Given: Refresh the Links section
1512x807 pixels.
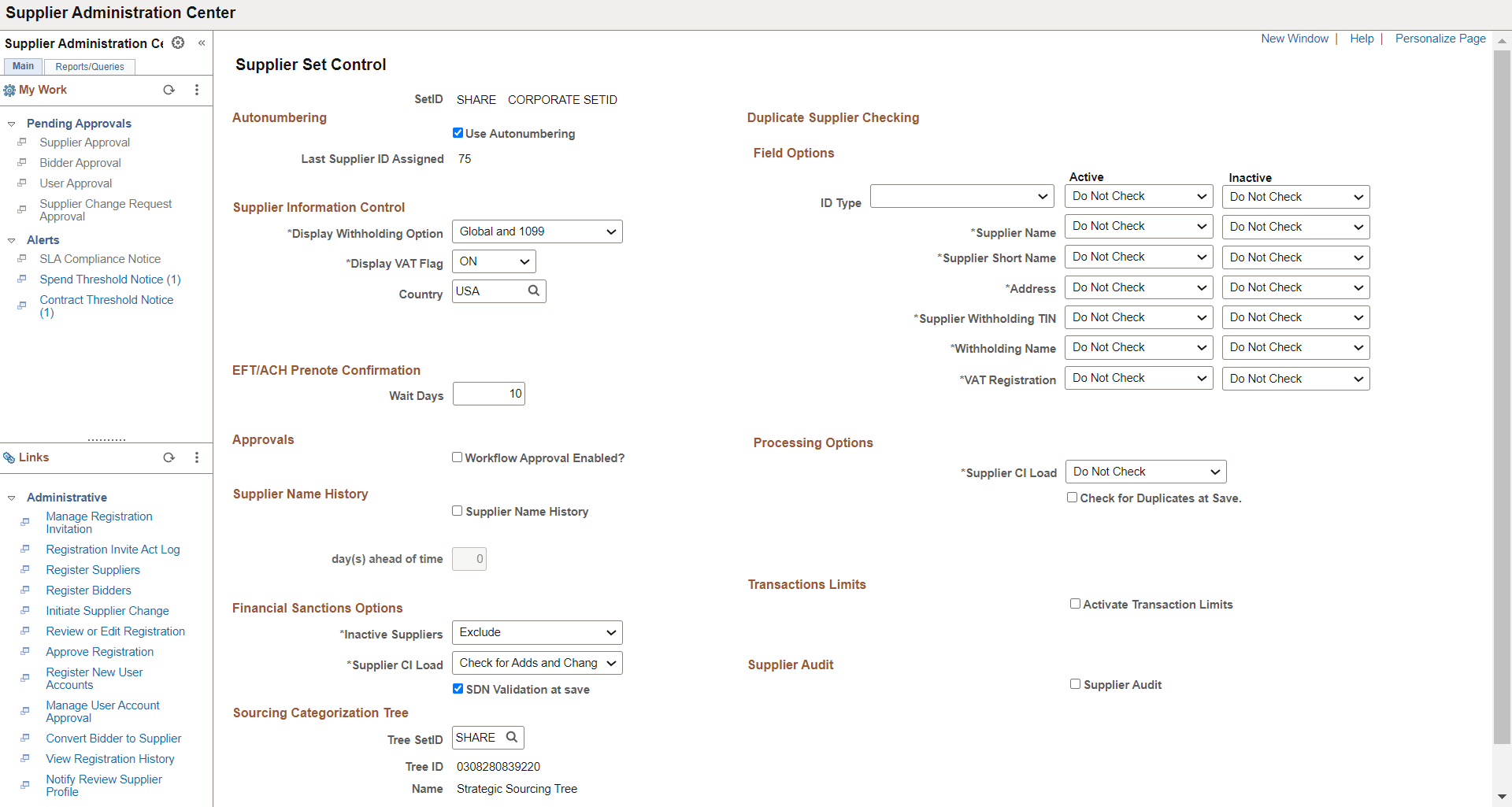Looking at the screenshot, I should pyautogui.click(x=169, y=457).
